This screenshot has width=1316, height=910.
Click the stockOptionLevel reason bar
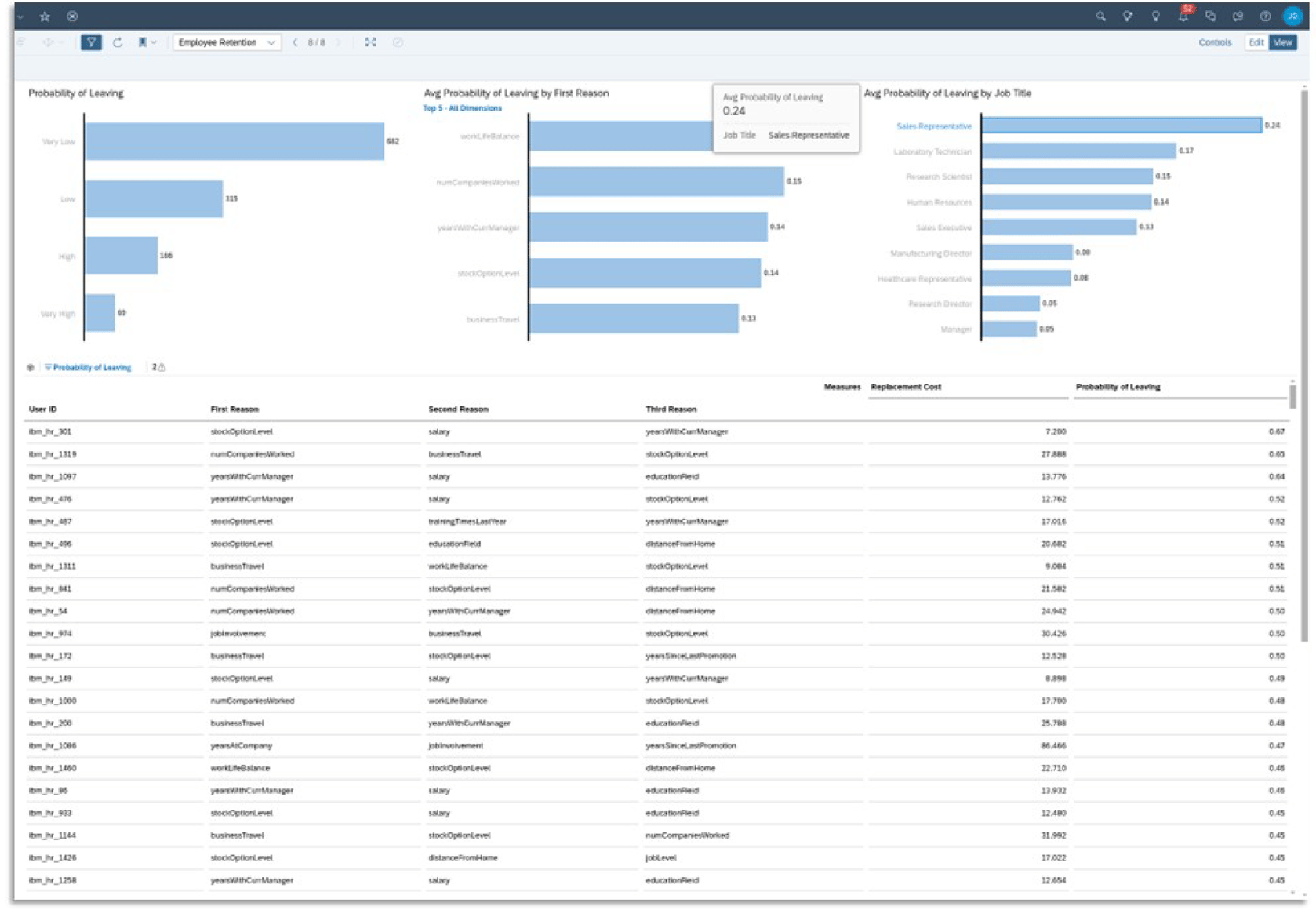pyautogui.click(x=645, y=273)
